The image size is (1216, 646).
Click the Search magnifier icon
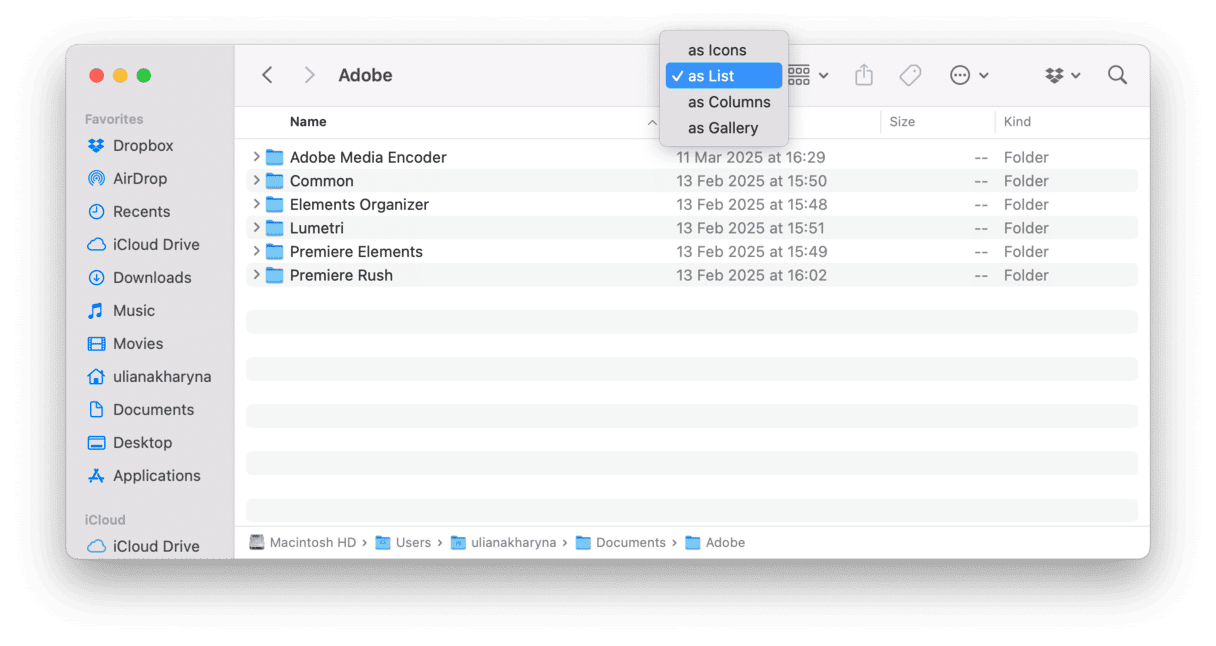click(1117, 75)
